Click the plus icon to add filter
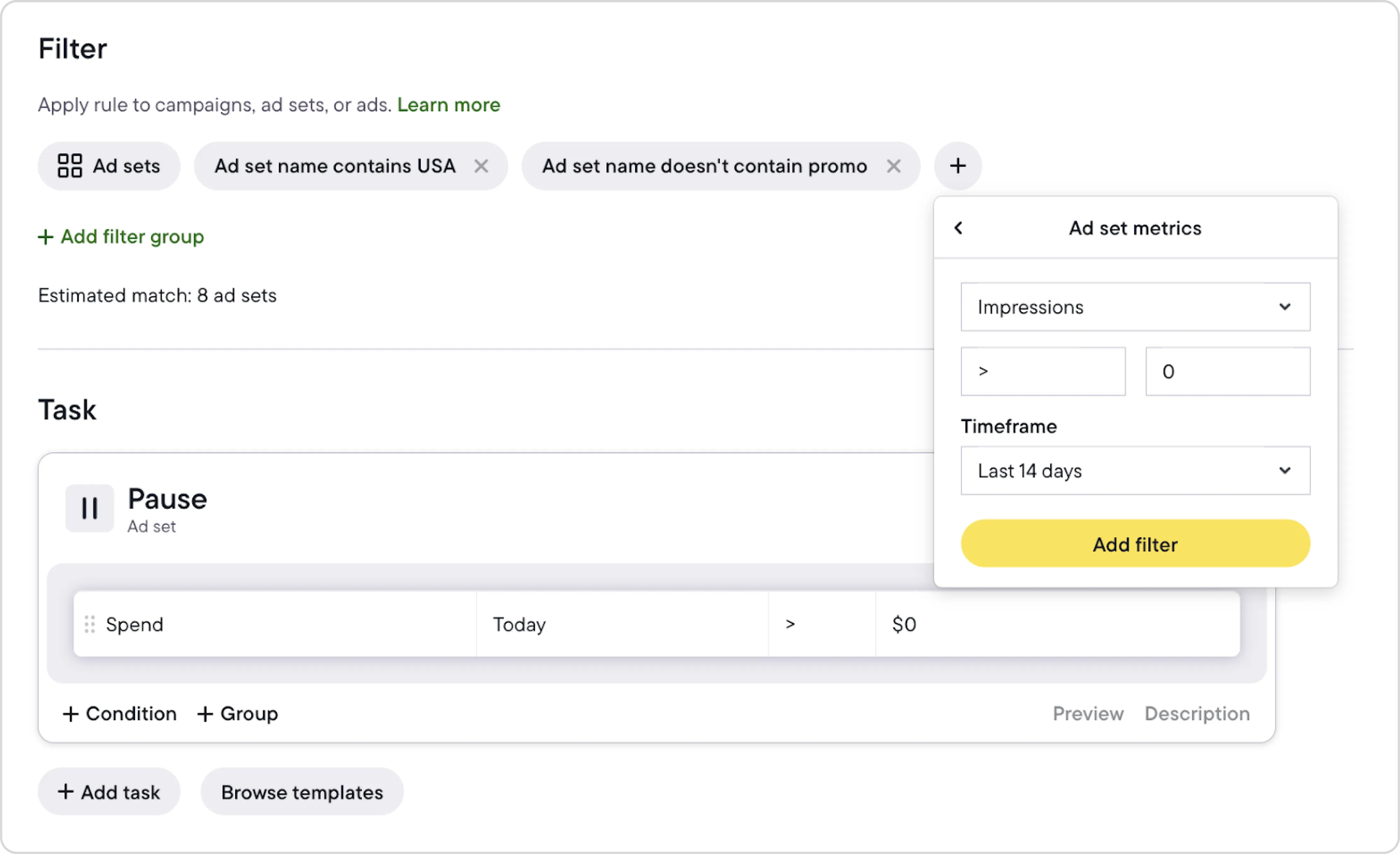The width and height of the screenshot is (1400, 854). pos(957,166)
